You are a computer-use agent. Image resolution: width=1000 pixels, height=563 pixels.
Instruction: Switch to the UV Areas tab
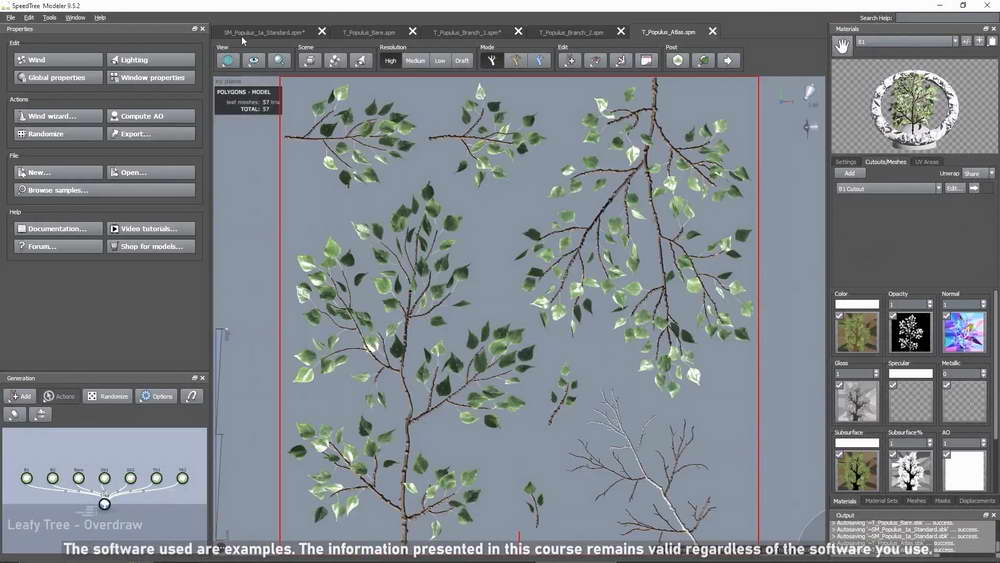(x=927, y=162)
